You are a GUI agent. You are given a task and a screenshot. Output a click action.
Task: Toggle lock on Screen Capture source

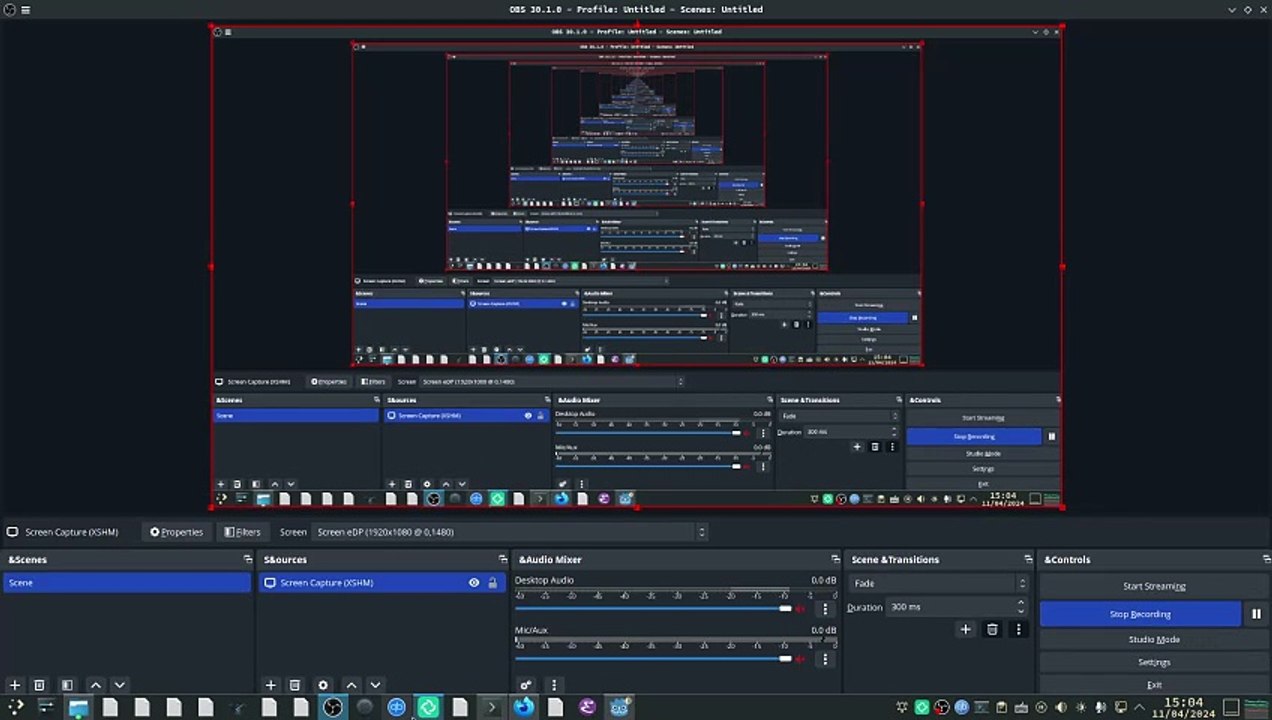pos(492,583)
